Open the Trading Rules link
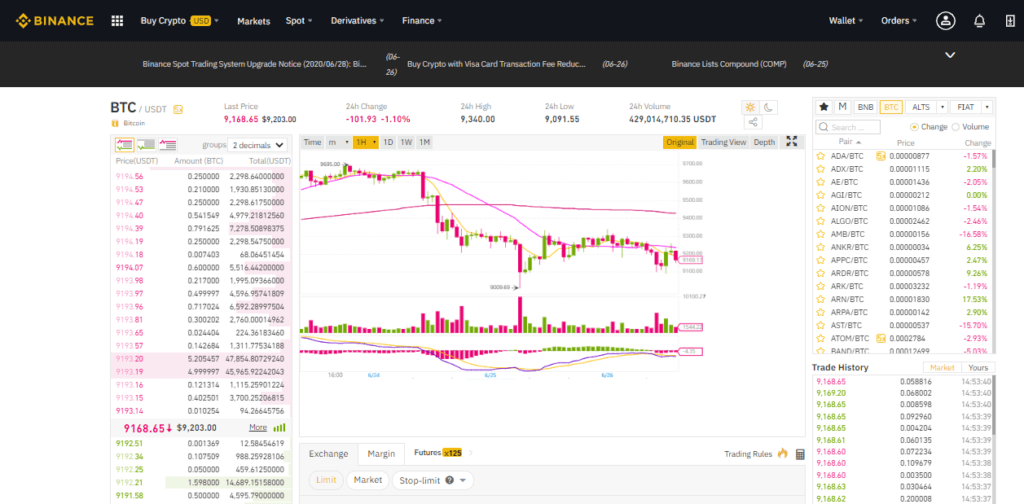Image resolution: width=1024 pixels, height=504 pixels. pyautogui.click(x=748, y=454)
